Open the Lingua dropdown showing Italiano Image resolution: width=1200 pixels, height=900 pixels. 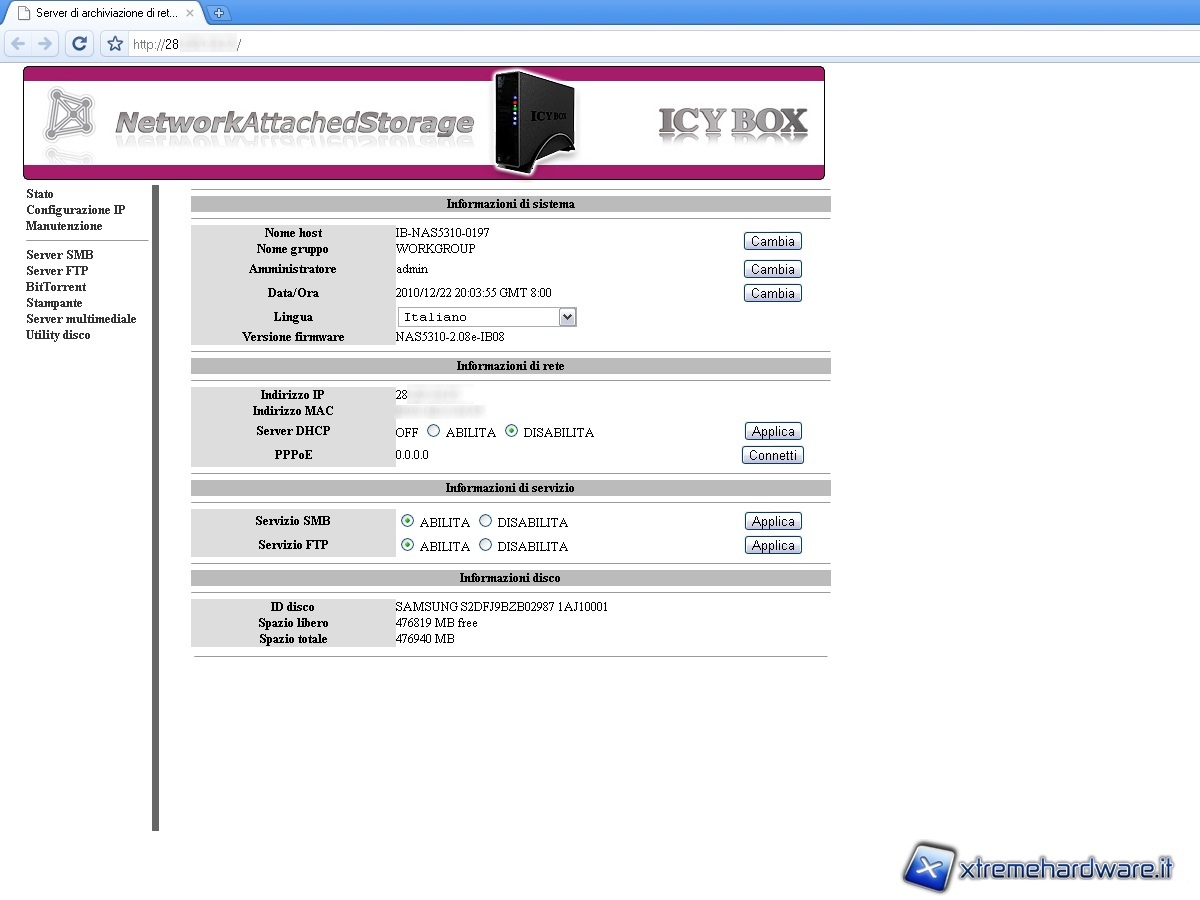pyautogui.click(x=487, y=317)
